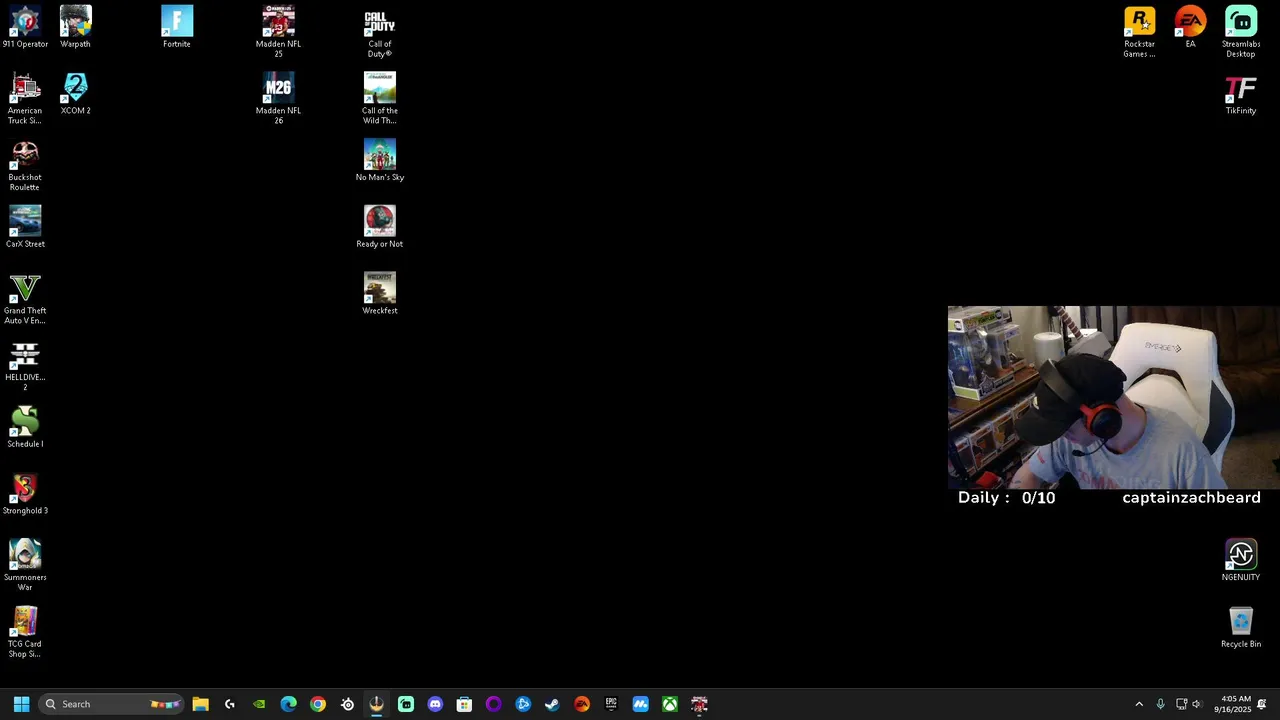This screenshot has width=1280, height=720.
Task: Open Logitech G HUB from taskbar
Action: point(230,704)
